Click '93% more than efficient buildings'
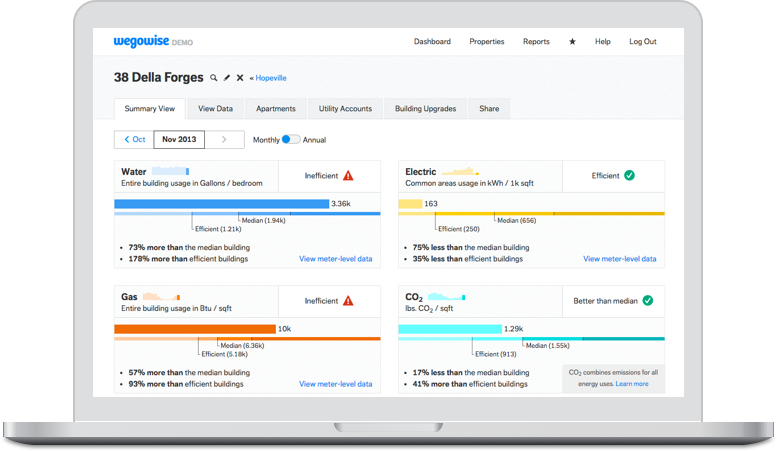The height and width of the screenshot is (451, 777). click(x=186, y=384)
